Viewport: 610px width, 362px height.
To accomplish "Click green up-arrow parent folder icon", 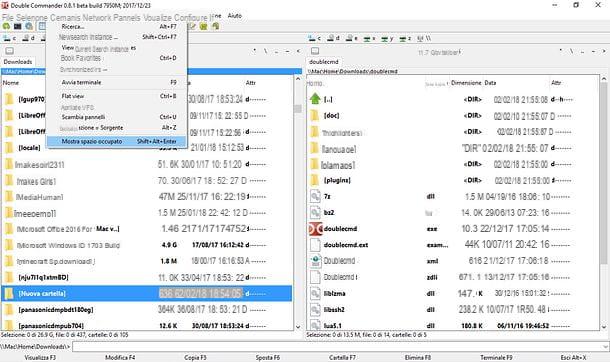I will coord(315,99).
